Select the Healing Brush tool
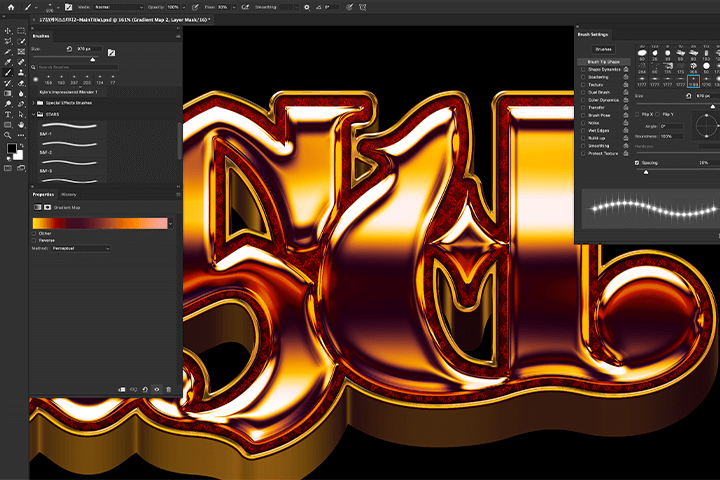 [x=21, y=62]
